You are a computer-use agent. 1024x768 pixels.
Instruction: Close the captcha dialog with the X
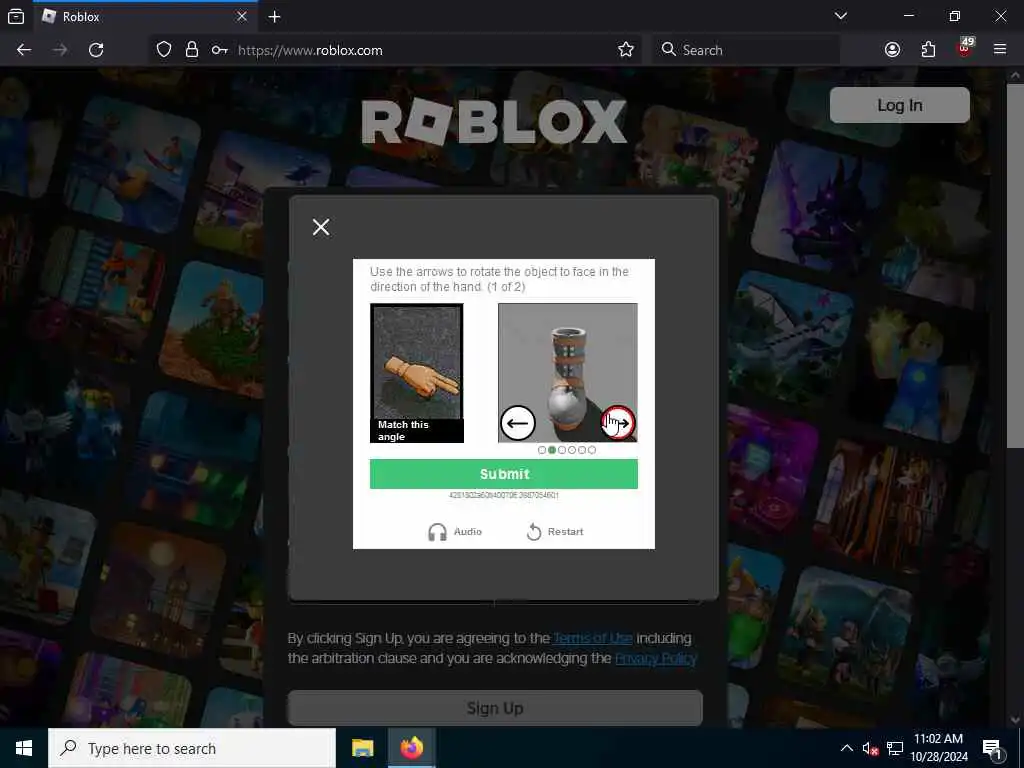(x=321, y=227)
